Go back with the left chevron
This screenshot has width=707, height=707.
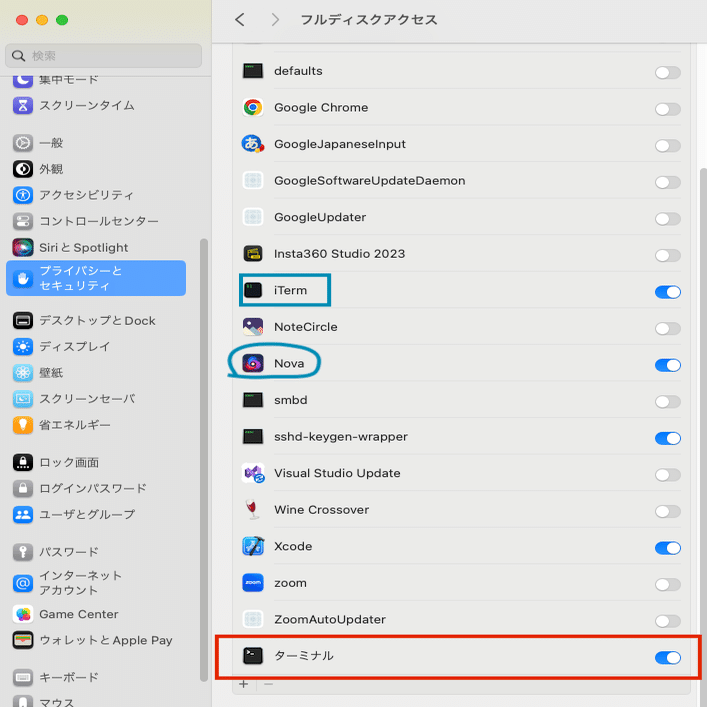(x=240, y=20)
